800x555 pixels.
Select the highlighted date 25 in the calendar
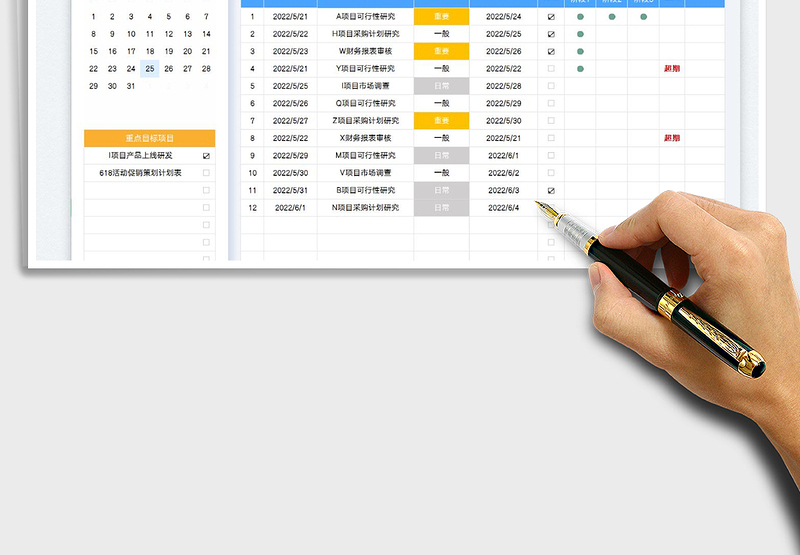coord(149,68)
